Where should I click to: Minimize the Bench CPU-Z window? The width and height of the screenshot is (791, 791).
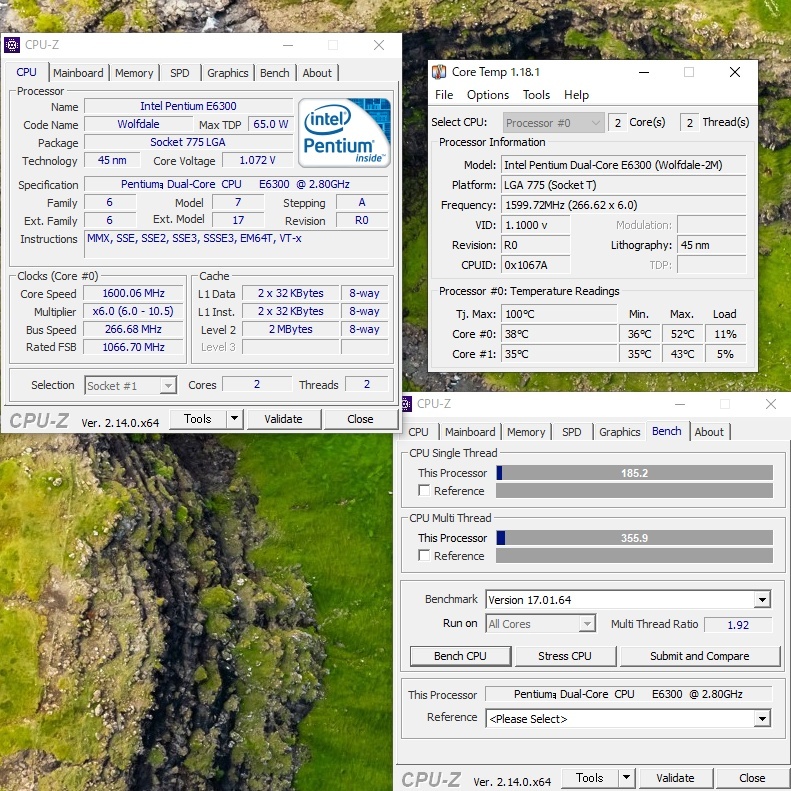pyautogui.click(x=680, y=404)
